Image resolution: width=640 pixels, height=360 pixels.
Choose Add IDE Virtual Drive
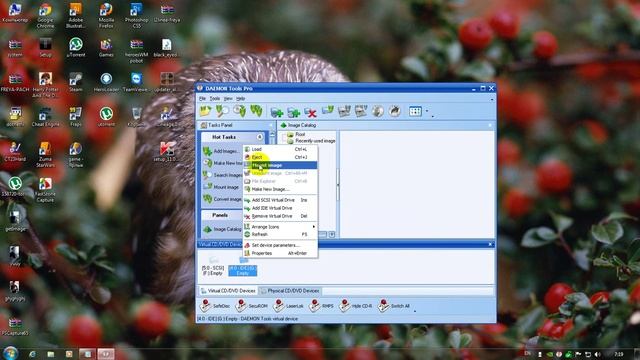[x=280, y=208]
